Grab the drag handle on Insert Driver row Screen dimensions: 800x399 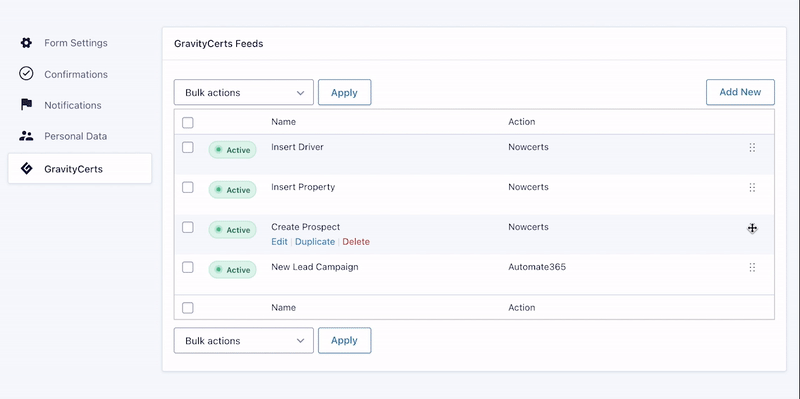click(x=752, y=147)
